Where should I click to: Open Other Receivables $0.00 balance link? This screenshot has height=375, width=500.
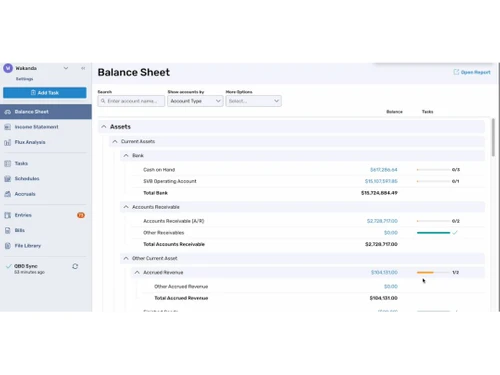point(391,233)
